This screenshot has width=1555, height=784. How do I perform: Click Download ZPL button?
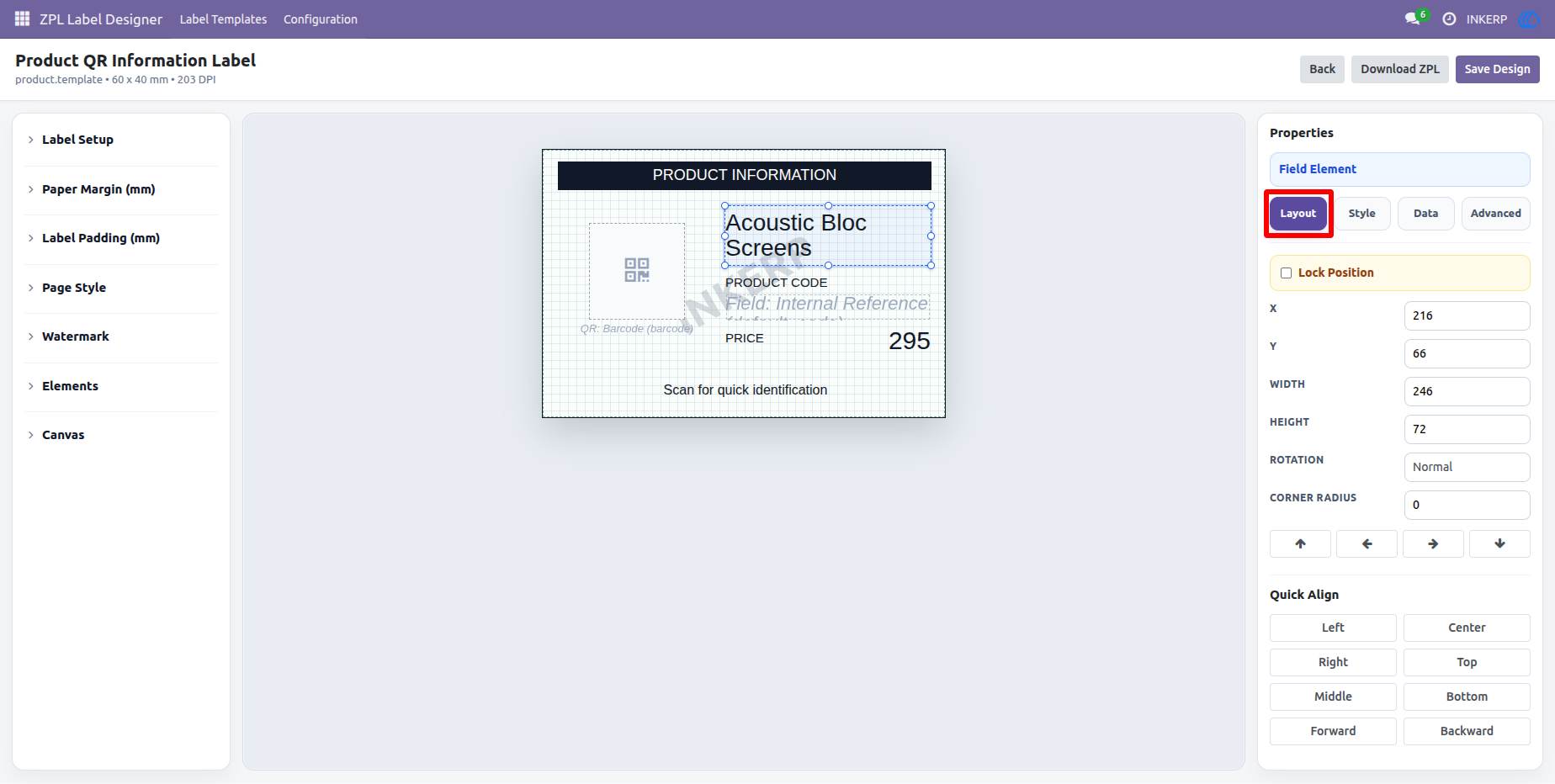pos(1400,69)
